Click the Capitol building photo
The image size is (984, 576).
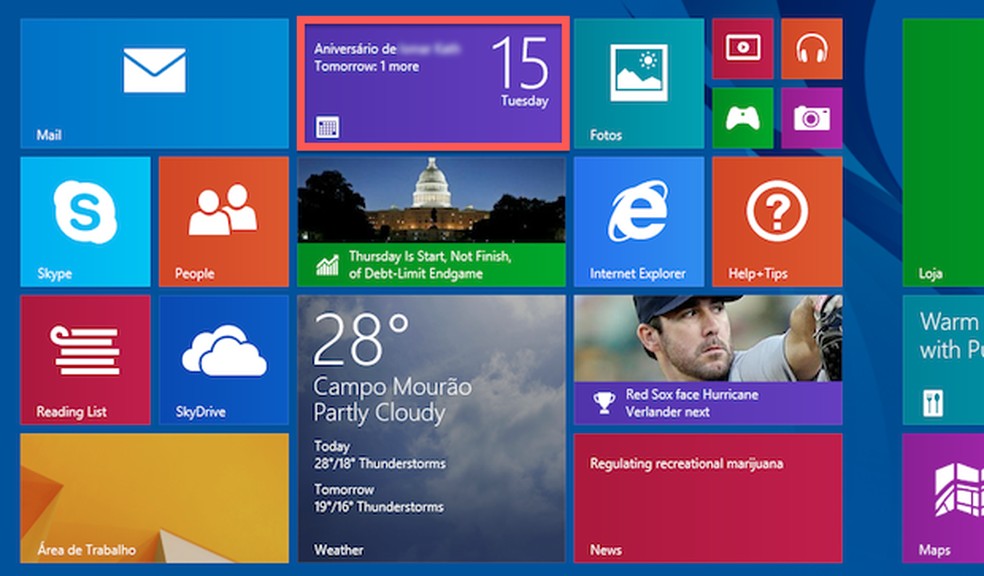pos(432,200)
